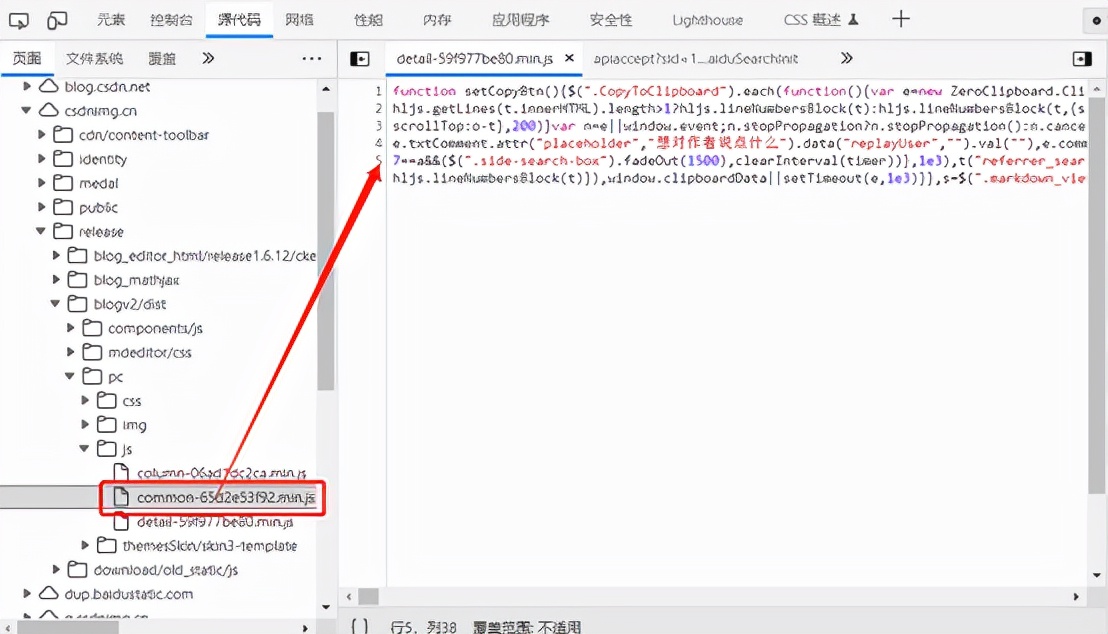Expand the components/js folder

71,328
